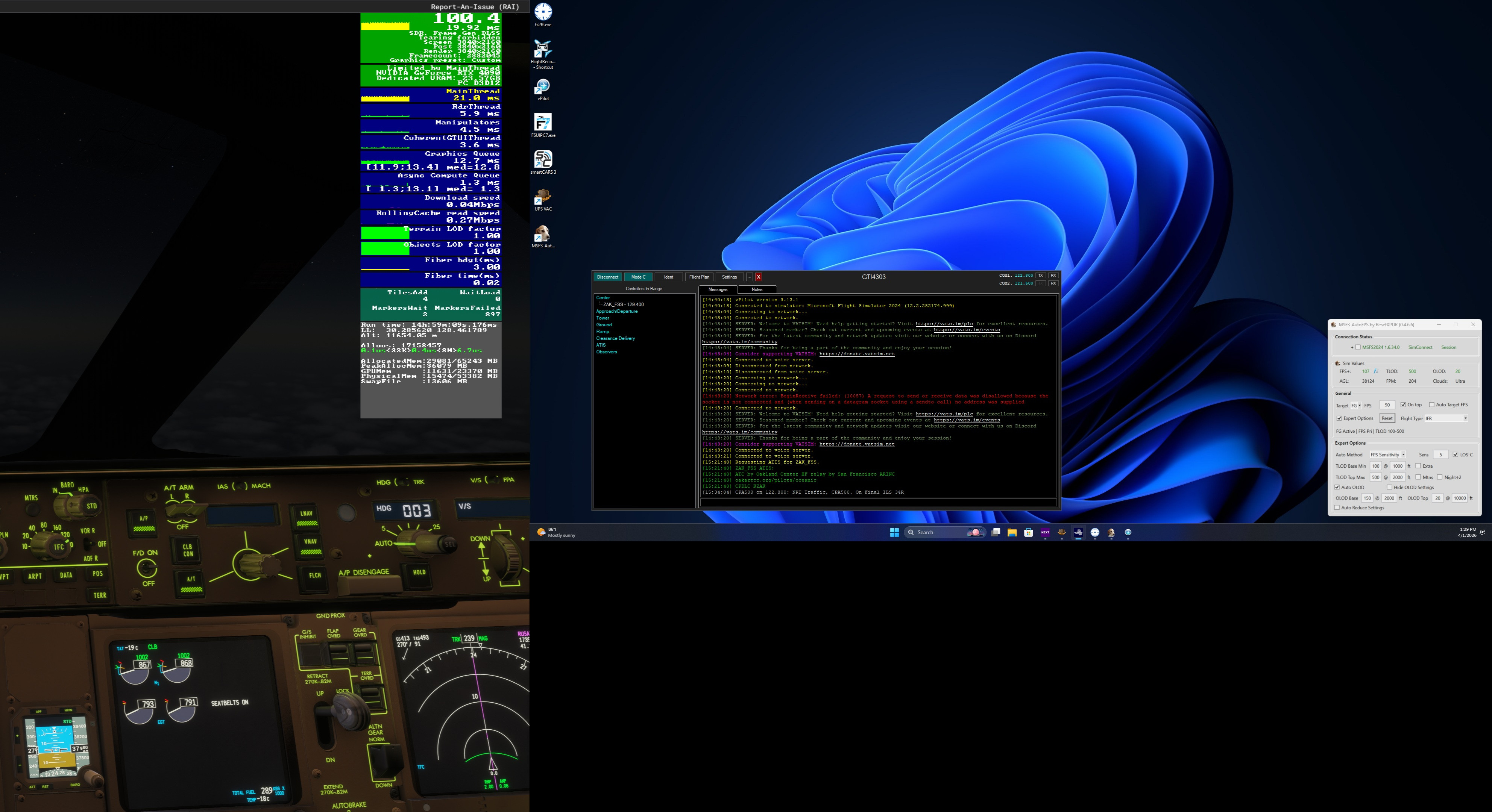
Task: Launch FSUIPC7.exe from the desktop
Action: pos(543,126)
